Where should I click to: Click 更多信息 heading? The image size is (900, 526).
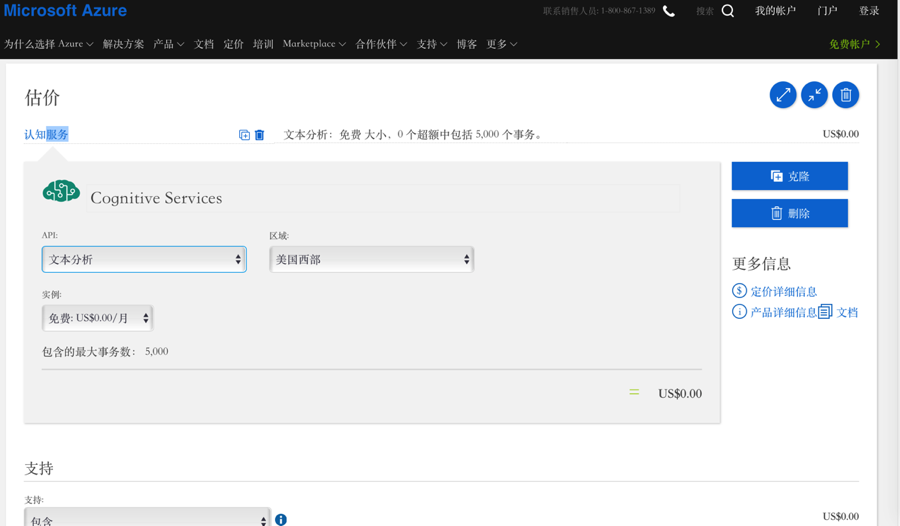pyautogui.click(x=761, y=264)
